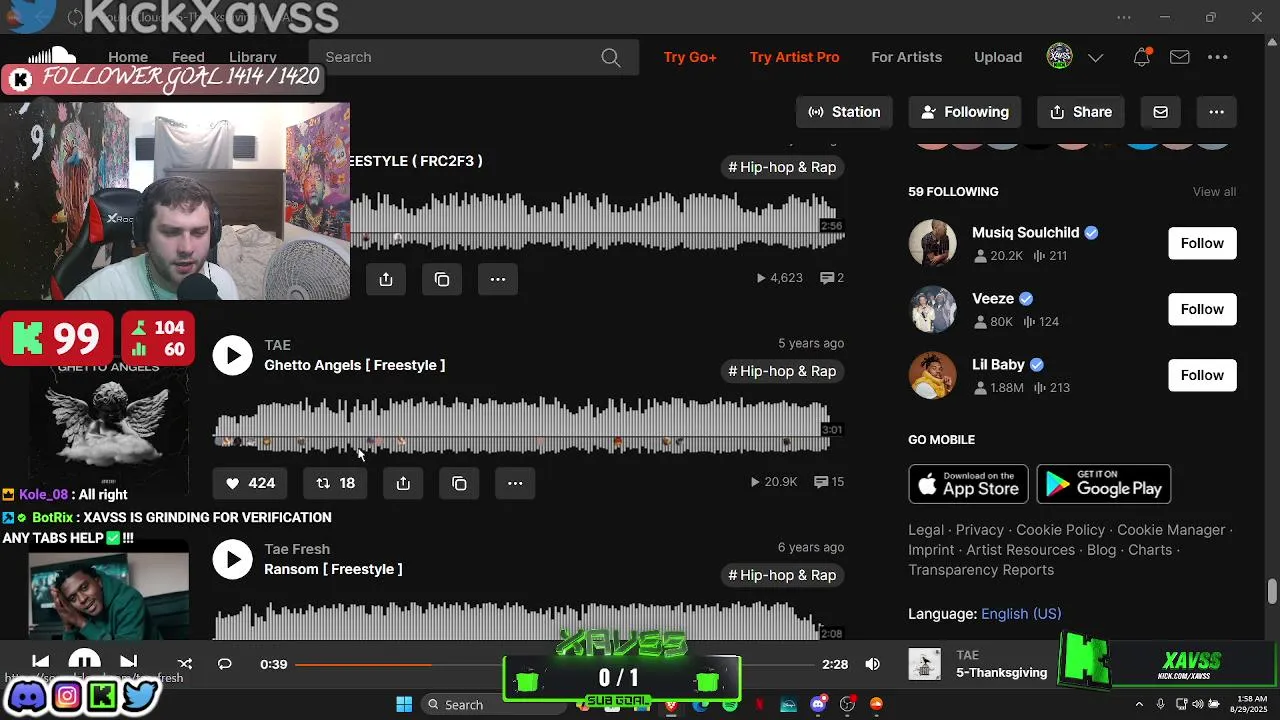Image resolution: width=1280 pixels, height=720 pixels.
Task: Send a message with the envelope beside Share
Action: click(1160, 112)
